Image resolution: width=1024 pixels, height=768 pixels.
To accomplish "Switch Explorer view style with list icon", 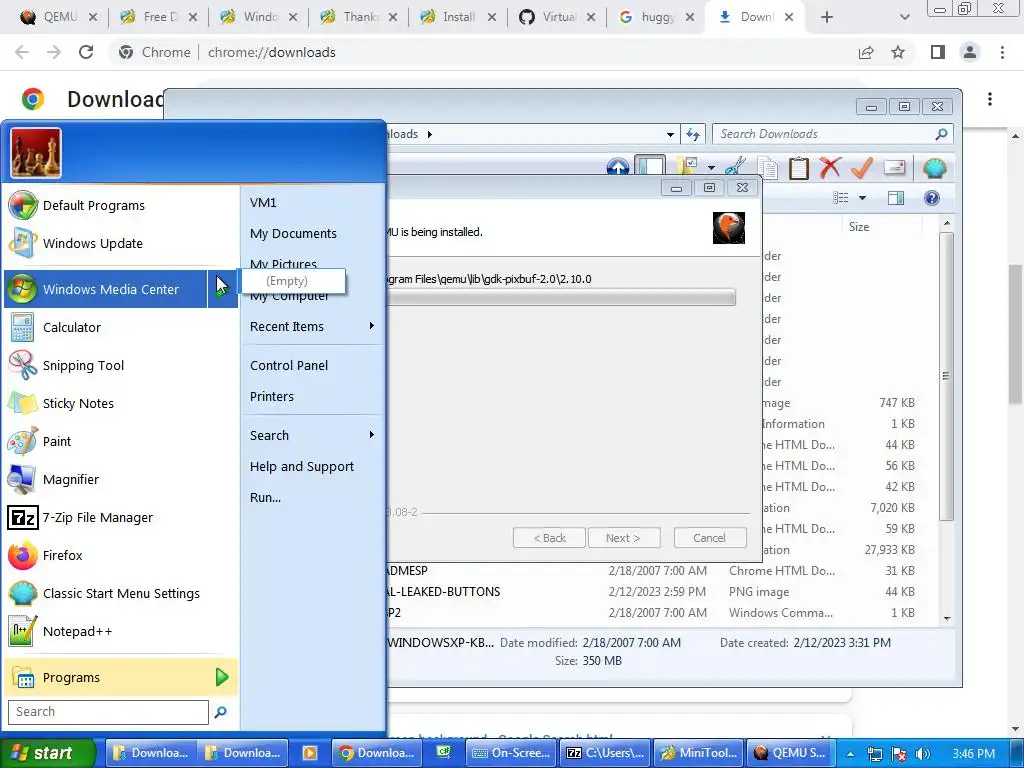I will [x=840, y=198].
